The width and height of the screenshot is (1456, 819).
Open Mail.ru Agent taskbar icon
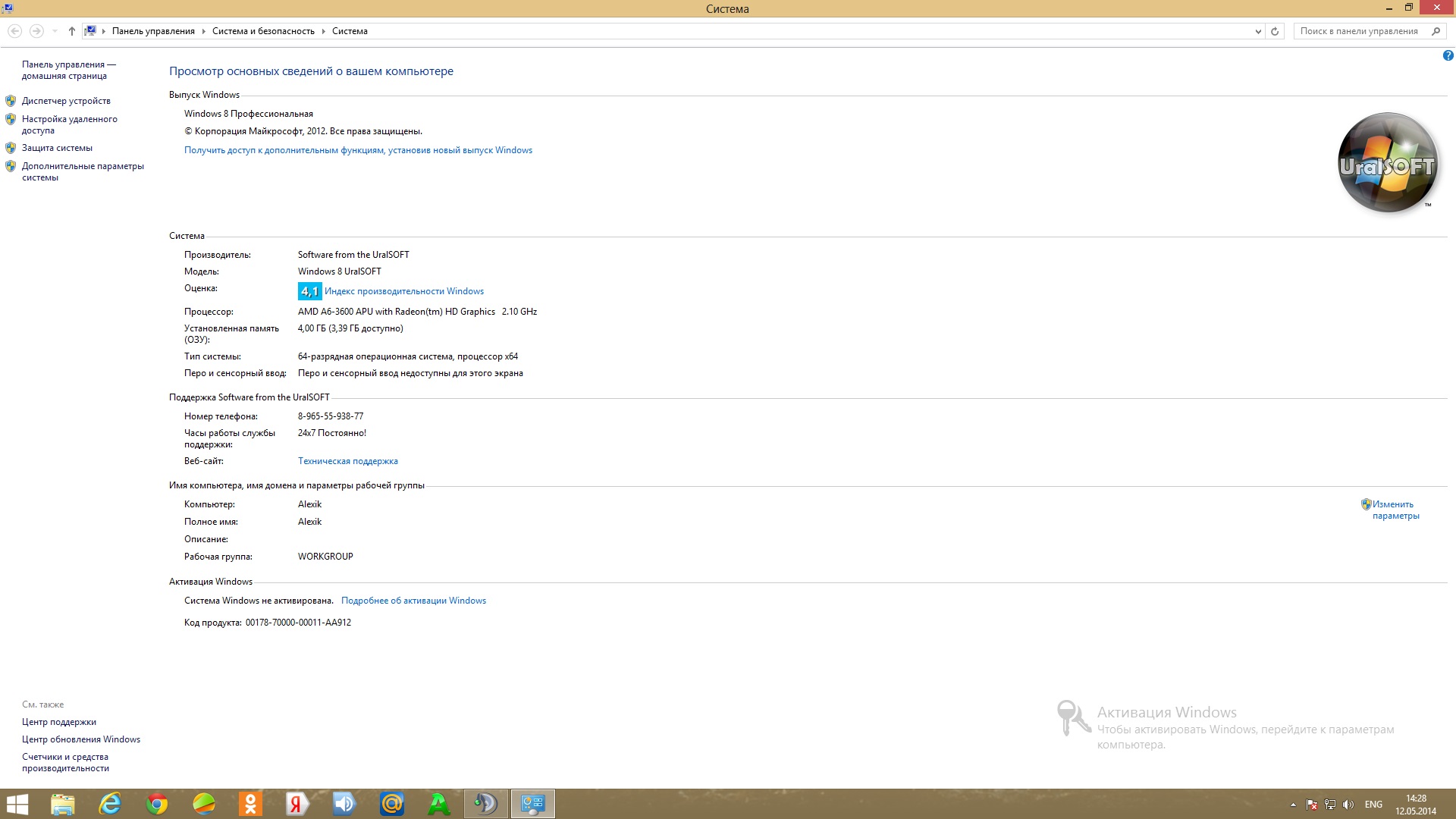(392, 804)
